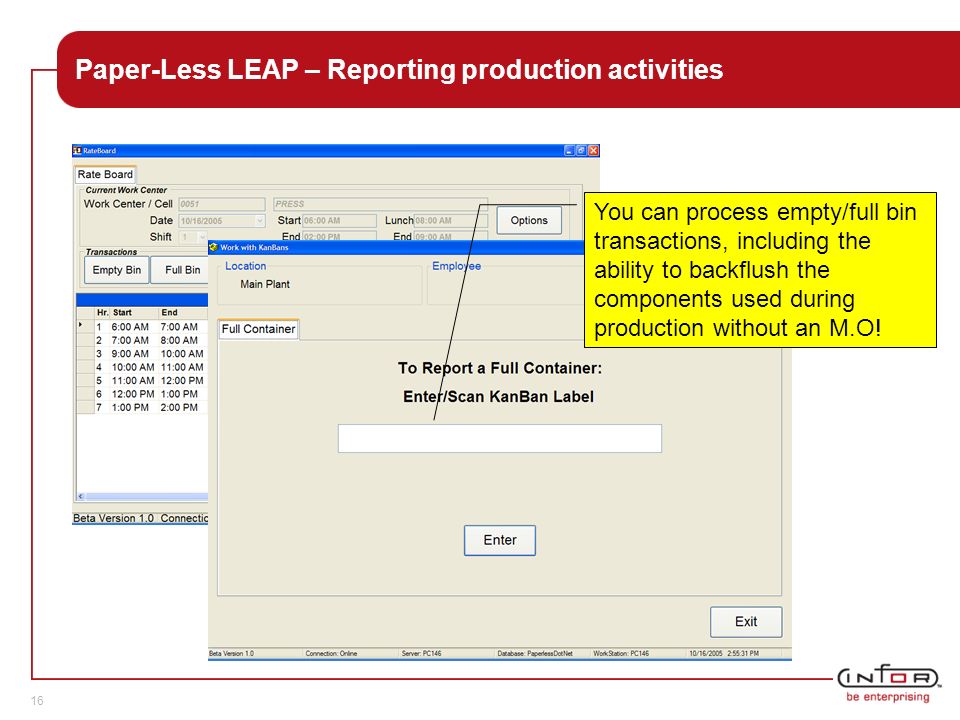Image resolution: width=960 pixels, height=720 pixels.
Task: Select hour row 5 11:00 AM
Action: [x=143, y=381]
